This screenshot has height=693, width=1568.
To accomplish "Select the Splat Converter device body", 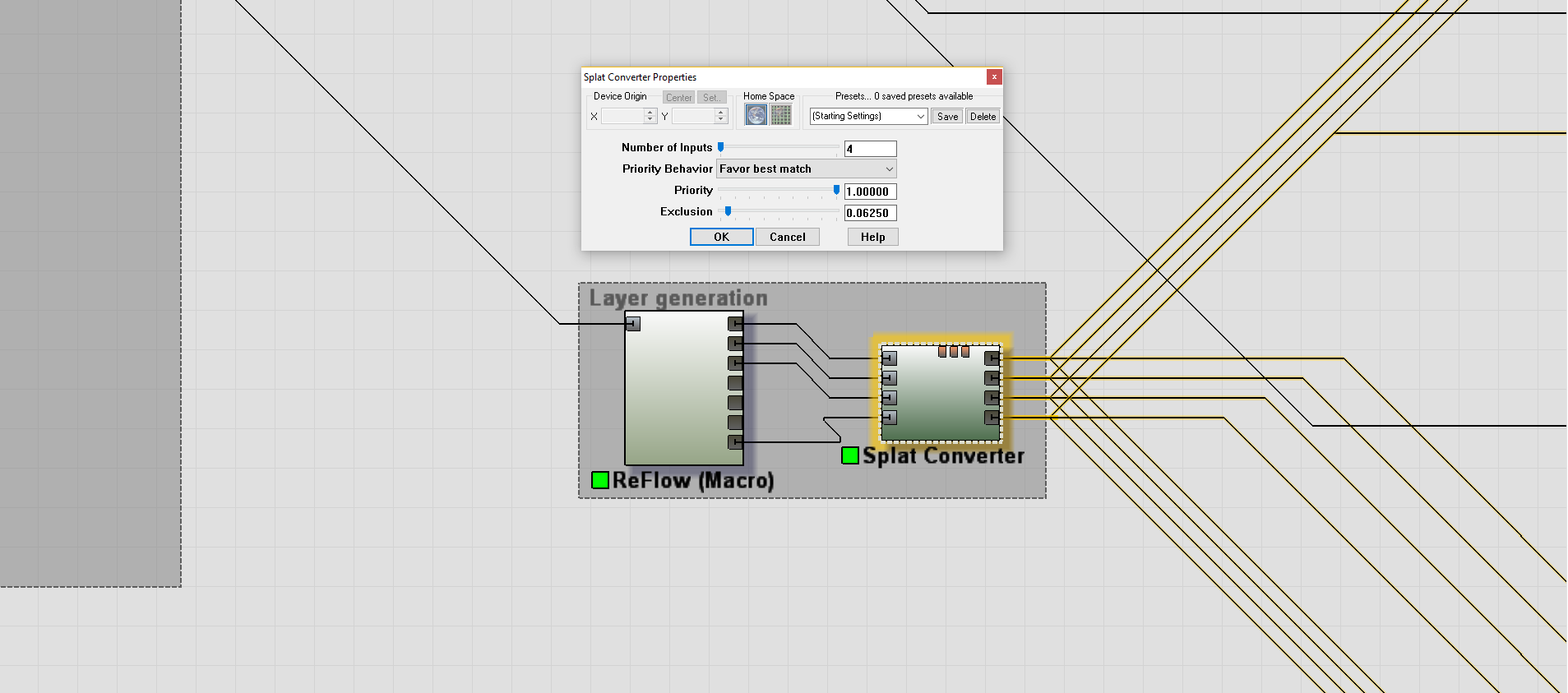I will tap(941, 393).
